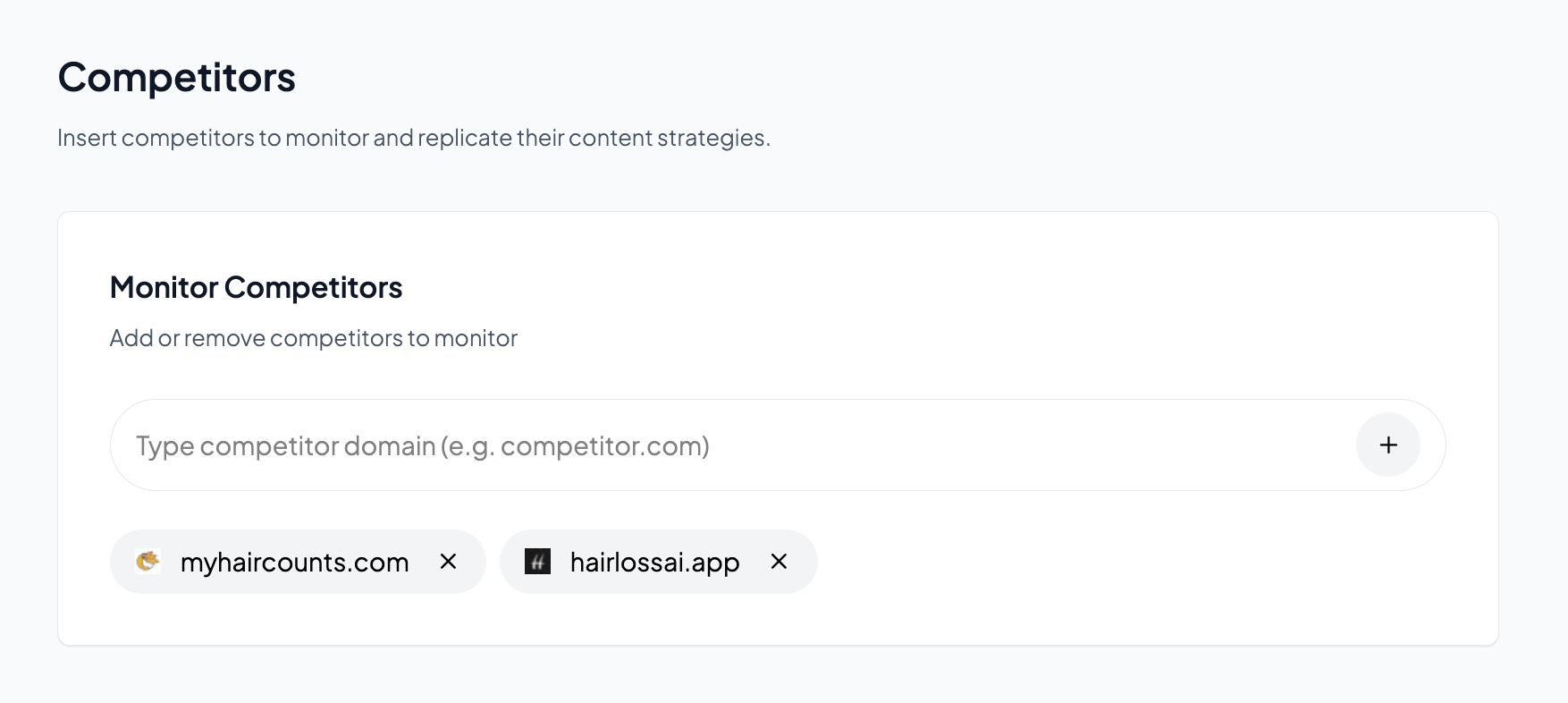Click the myhaircounts.com favicon
This screenshot has height=703, width=1568.
(148, 562)
